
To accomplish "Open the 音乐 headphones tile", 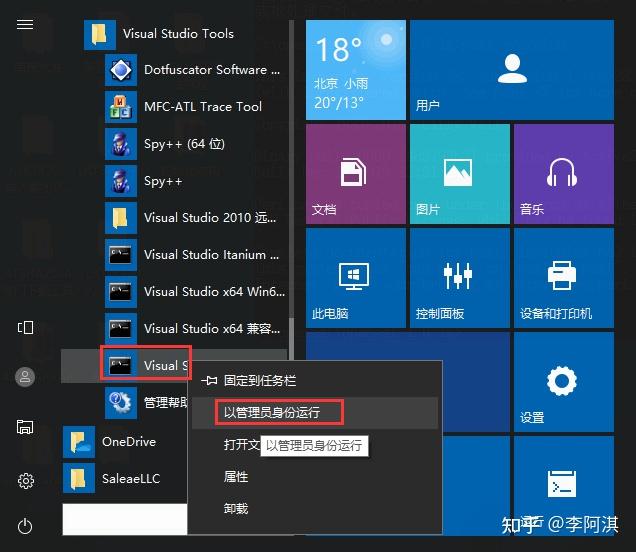I will click(564, 174).
